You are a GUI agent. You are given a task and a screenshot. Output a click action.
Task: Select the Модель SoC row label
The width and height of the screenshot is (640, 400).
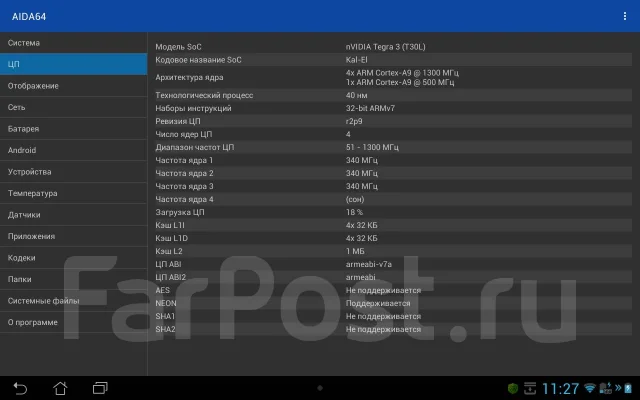pyautogui.click(x=178, y=47)
